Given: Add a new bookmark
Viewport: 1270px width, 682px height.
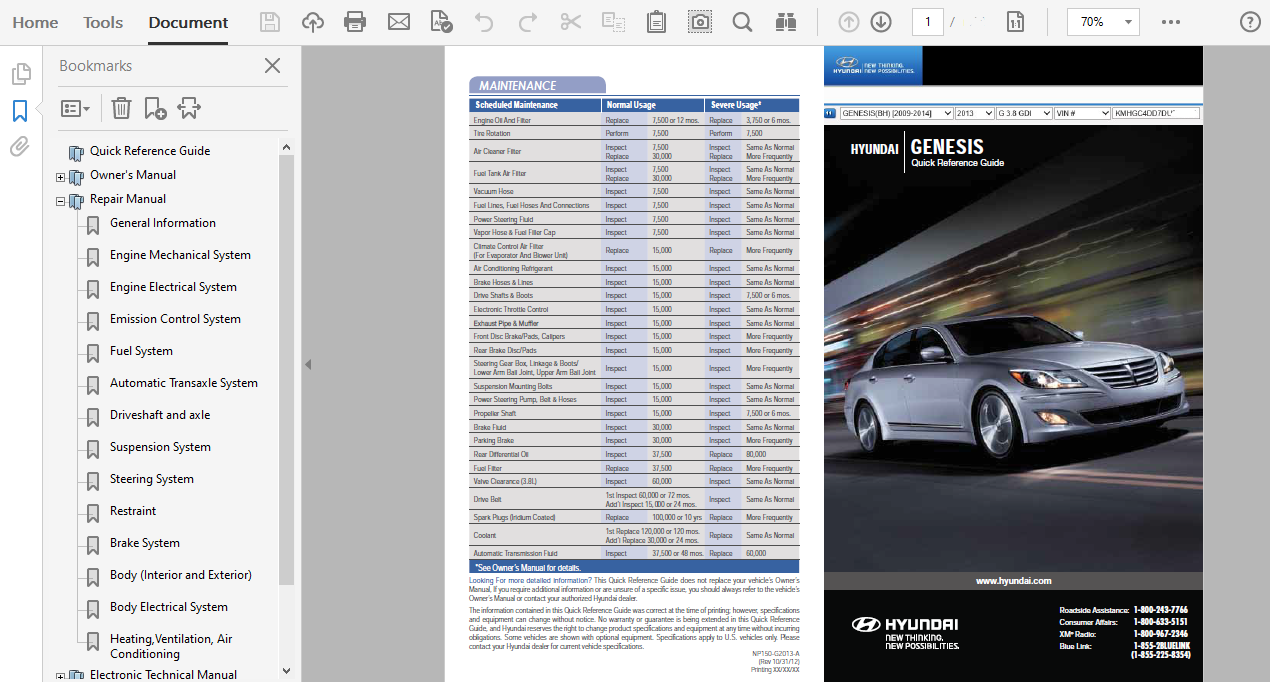Looking at the screenshot, I should 153,108.
